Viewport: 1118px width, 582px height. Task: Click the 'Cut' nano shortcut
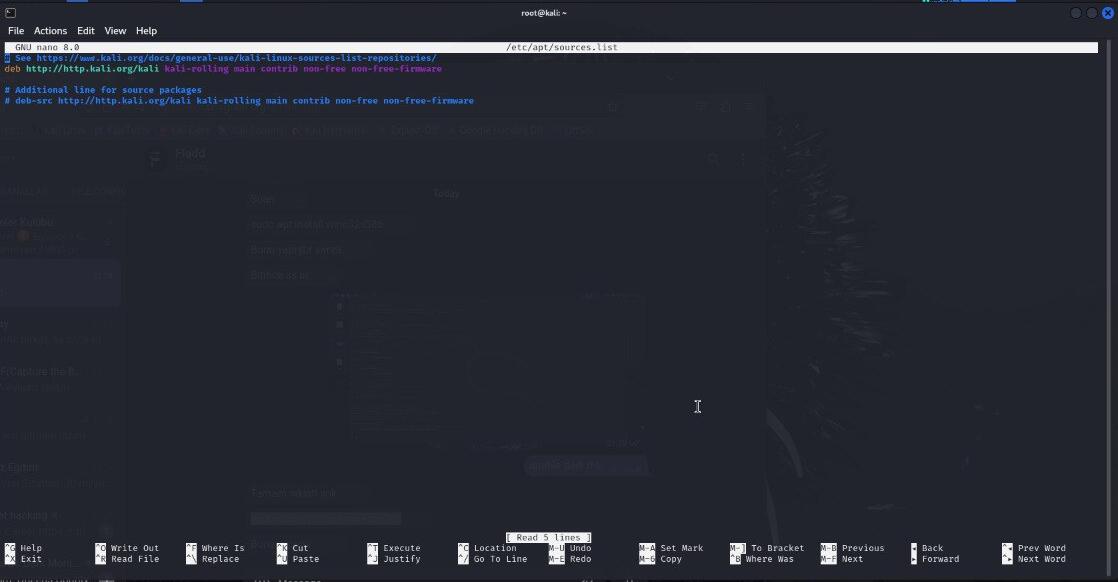pos(300,548)
